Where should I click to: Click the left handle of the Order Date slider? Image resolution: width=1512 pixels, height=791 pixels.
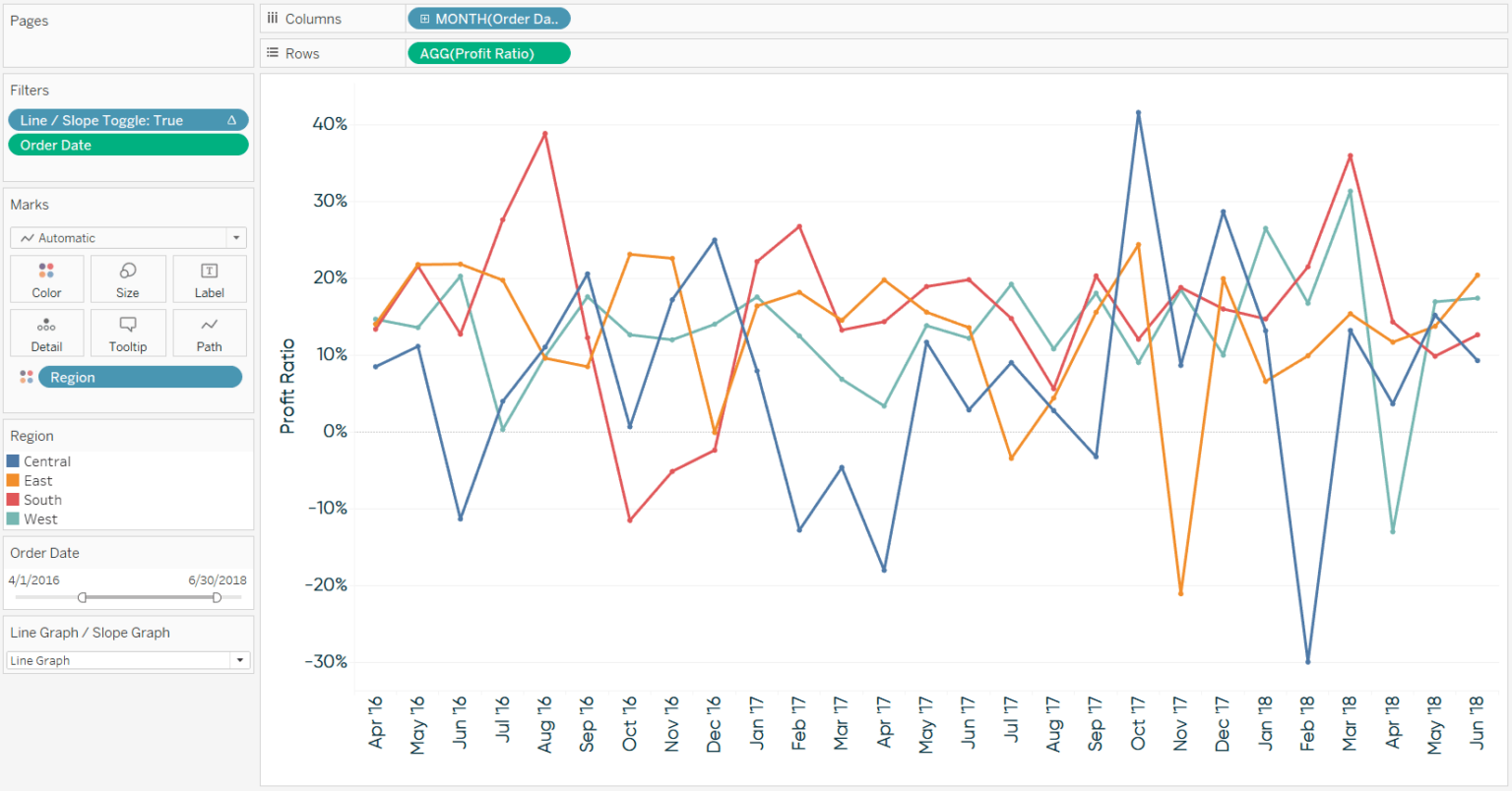[x=83, y=597]
